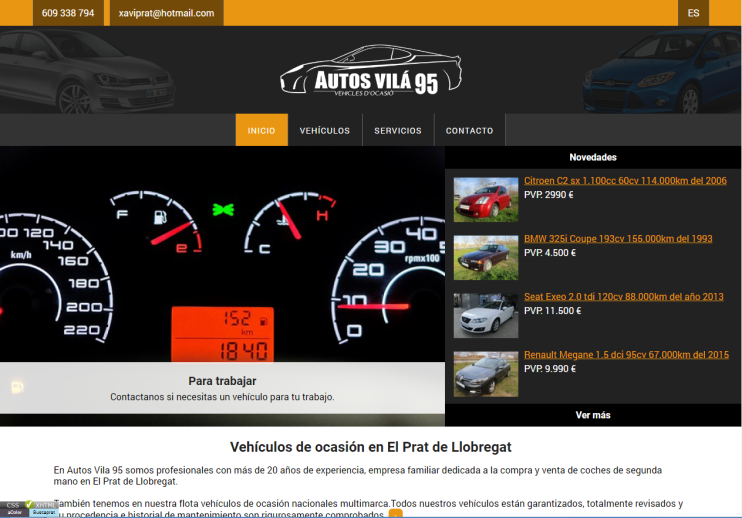
Task: Click the CSS validation badge
Action: [x=13, y=505]
